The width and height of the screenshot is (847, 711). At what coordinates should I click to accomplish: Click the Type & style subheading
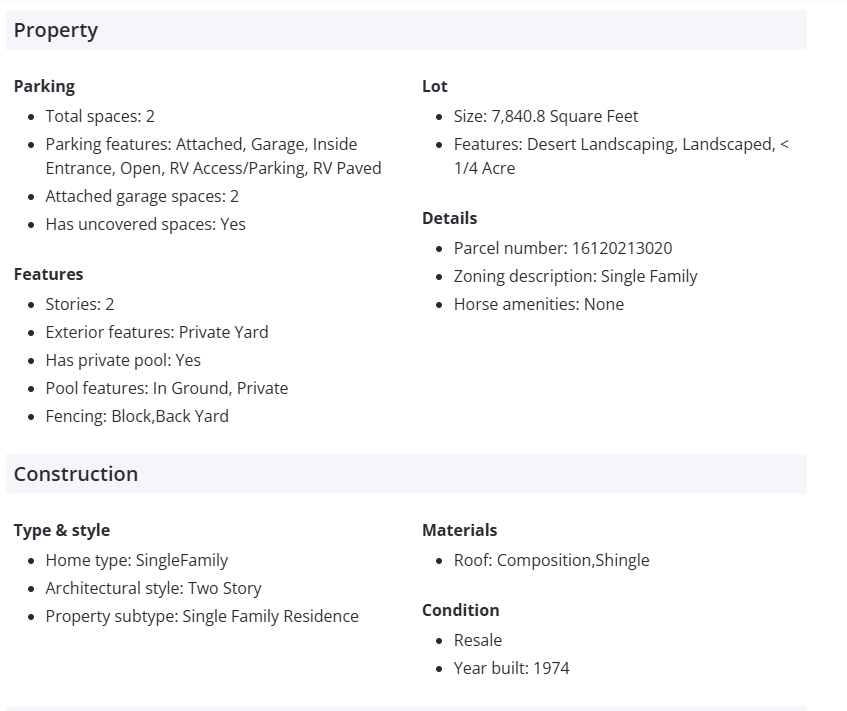(62, 530)
